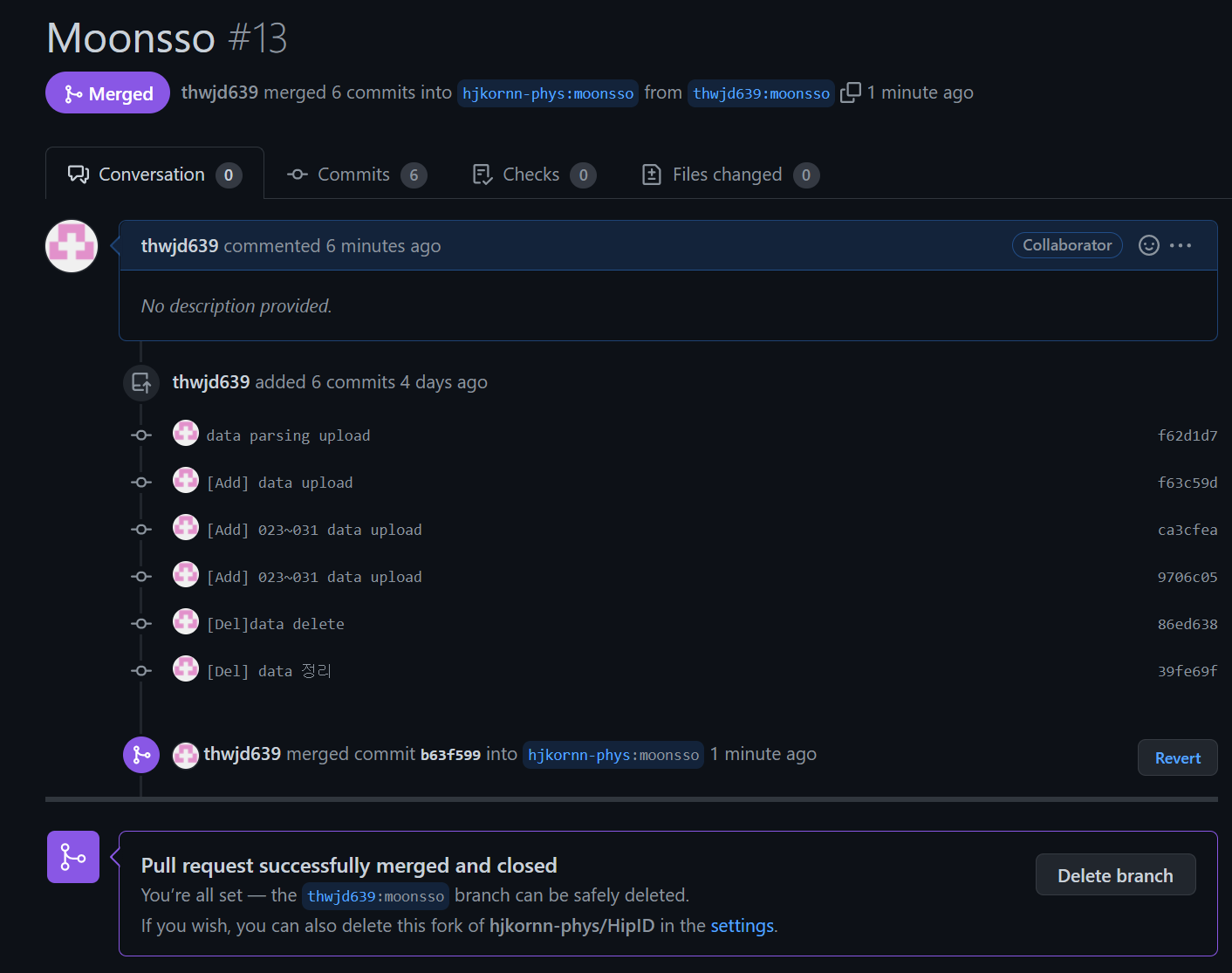This screenshot has width=1232, height=973.
Task: Click the purple merged pull request icon near Delete branch
Action: pyautogui.click(x=72, y=857)
